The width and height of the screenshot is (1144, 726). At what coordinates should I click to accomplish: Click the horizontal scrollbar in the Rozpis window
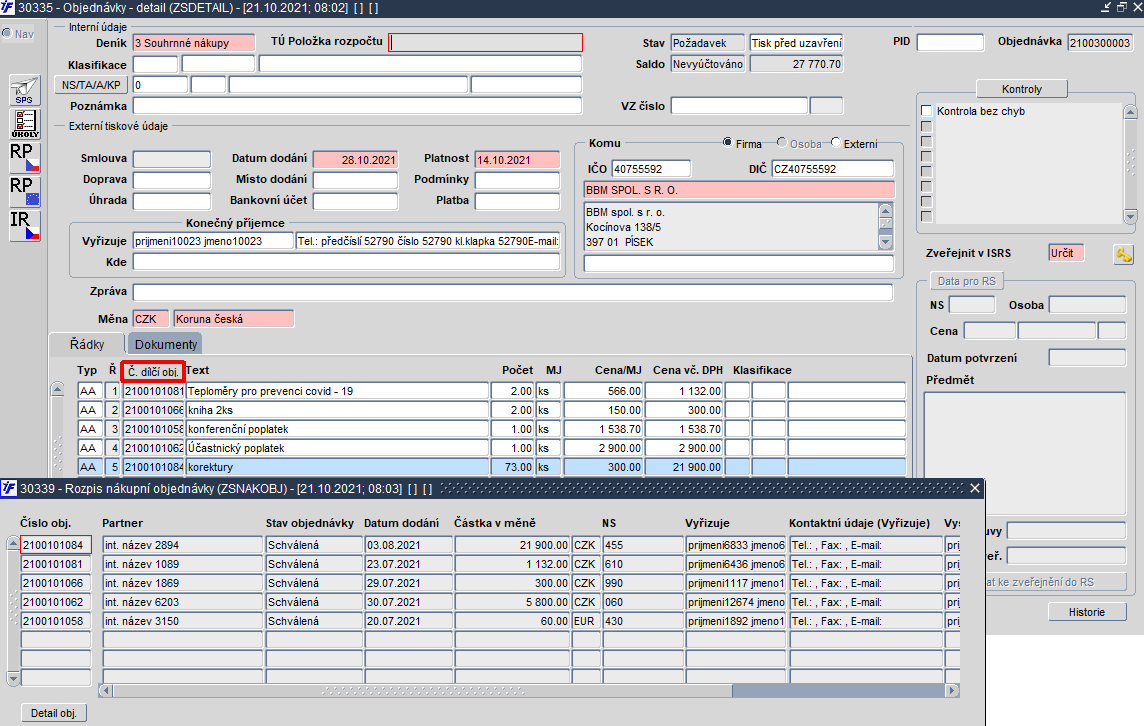pyautogui.click(x=528, y=690)
